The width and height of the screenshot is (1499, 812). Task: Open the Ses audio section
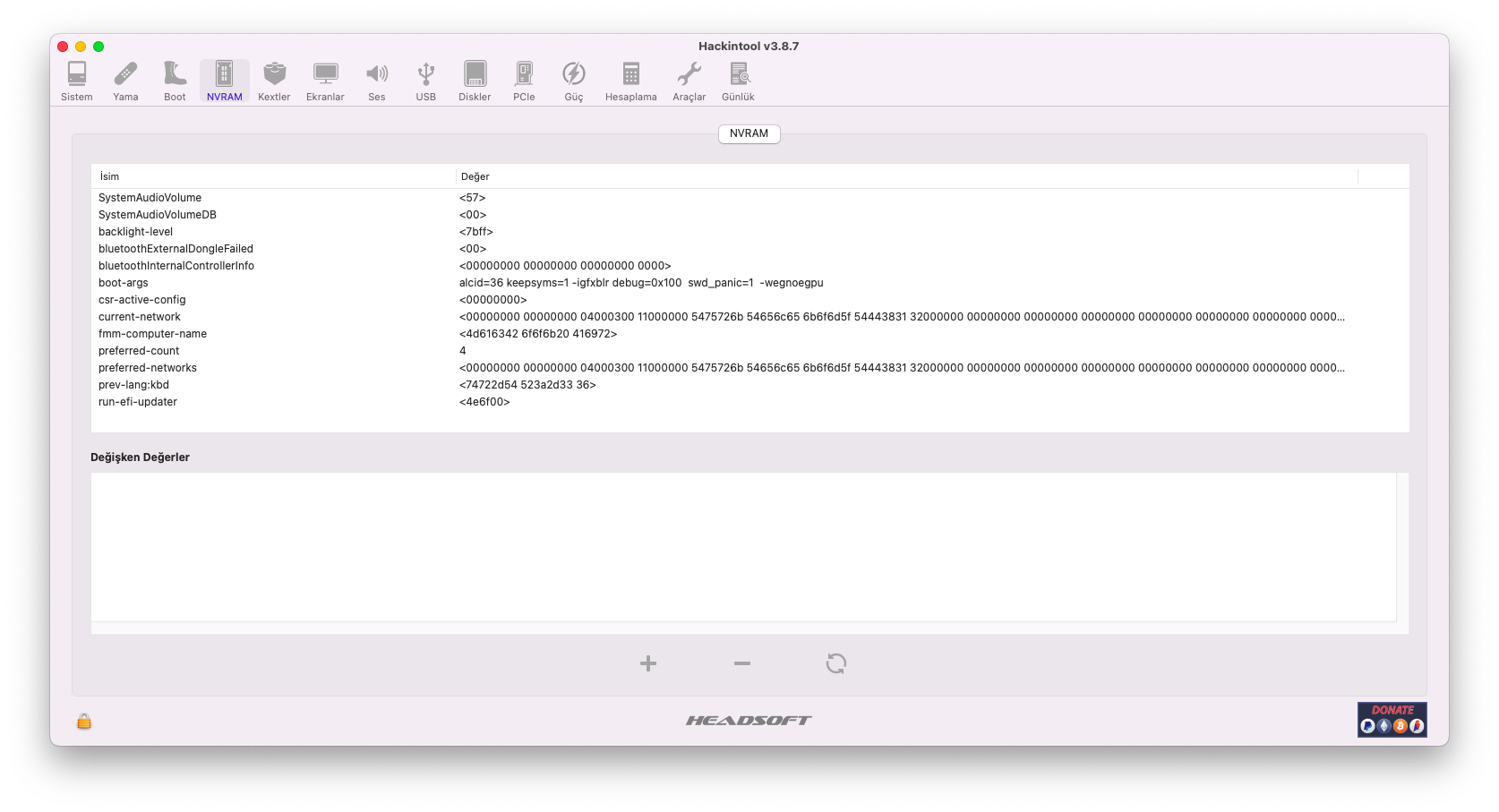[377, 81]
